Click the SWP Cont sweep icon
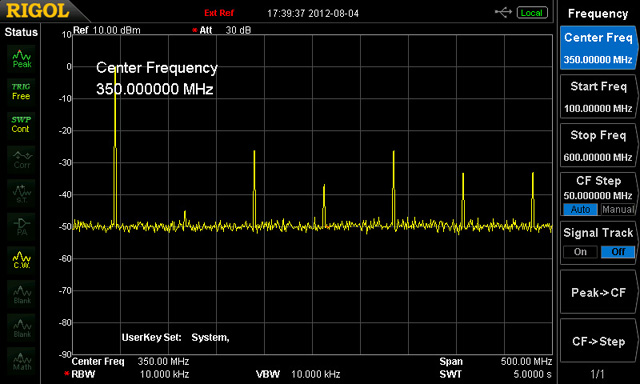 click(x=21, y=125)
